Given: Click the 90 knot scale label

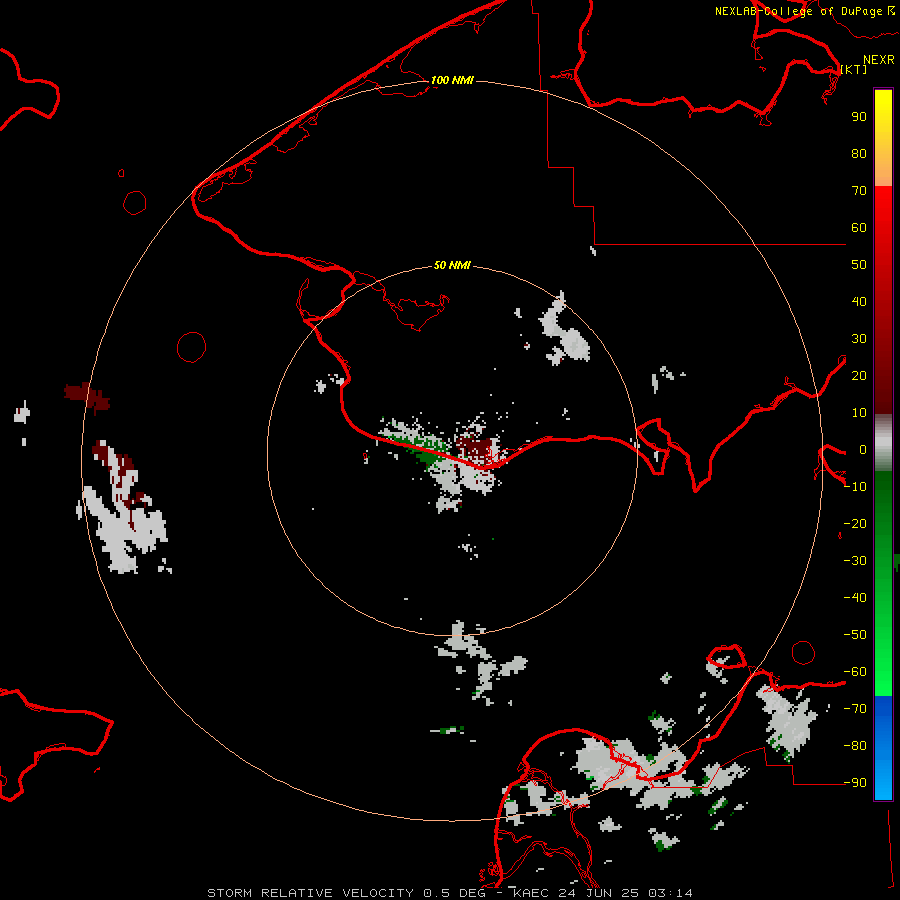Looking at the screenshot, I should coord(859,117).
